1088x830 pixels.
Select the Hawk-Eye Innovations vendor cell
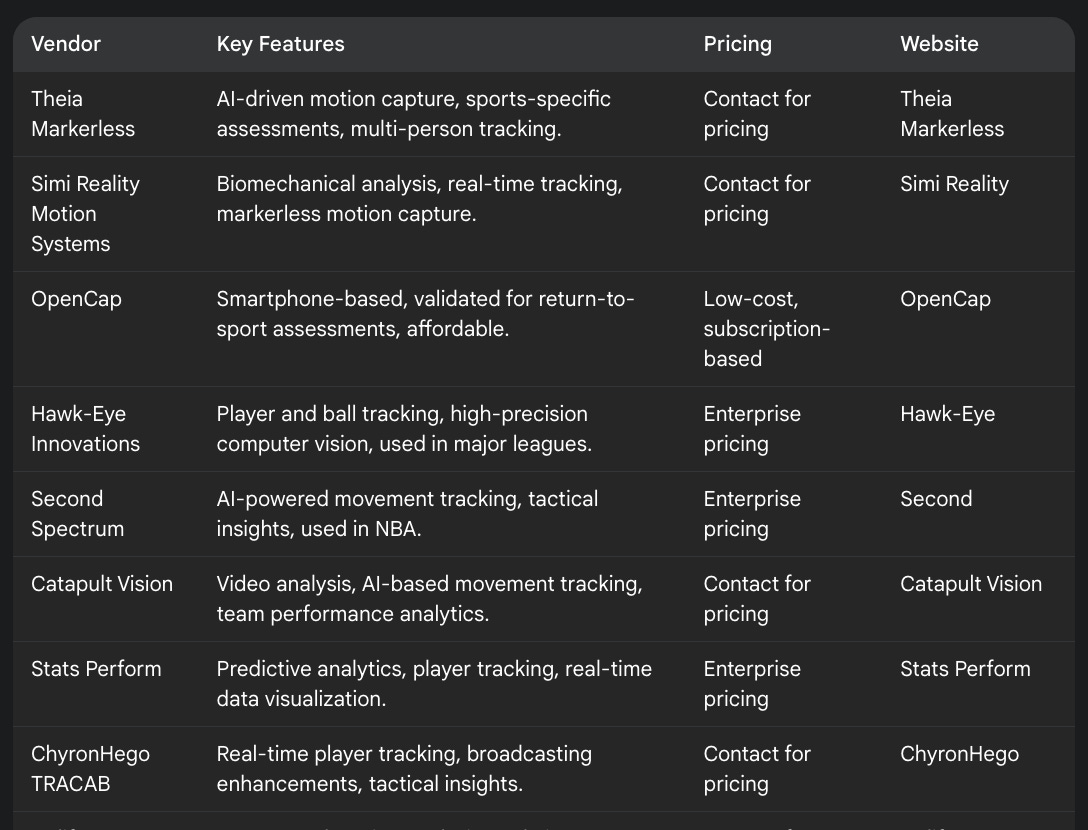click(x=85, y=429)
